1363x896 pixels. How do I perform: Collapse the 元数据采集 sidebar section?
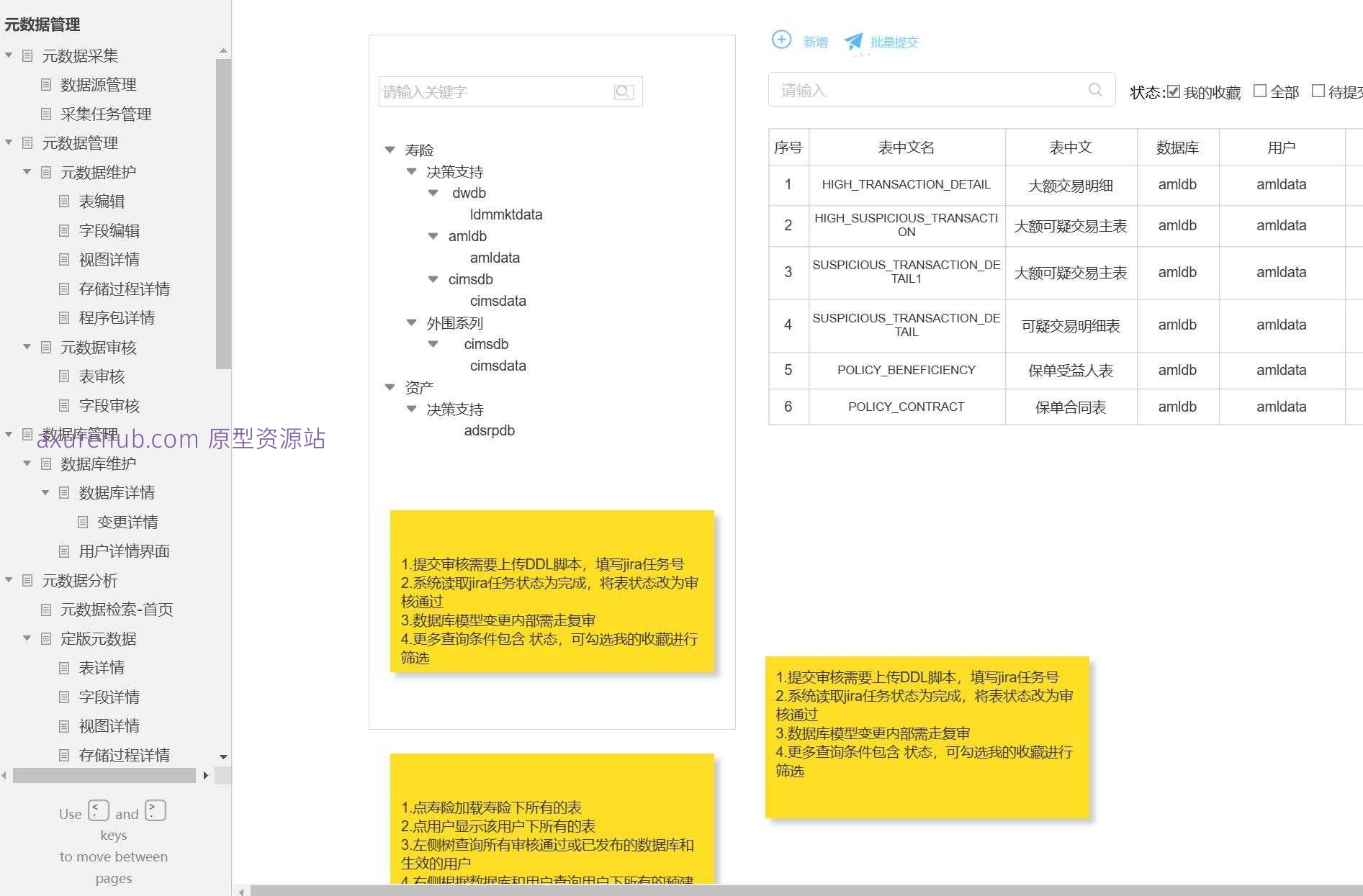9,55
